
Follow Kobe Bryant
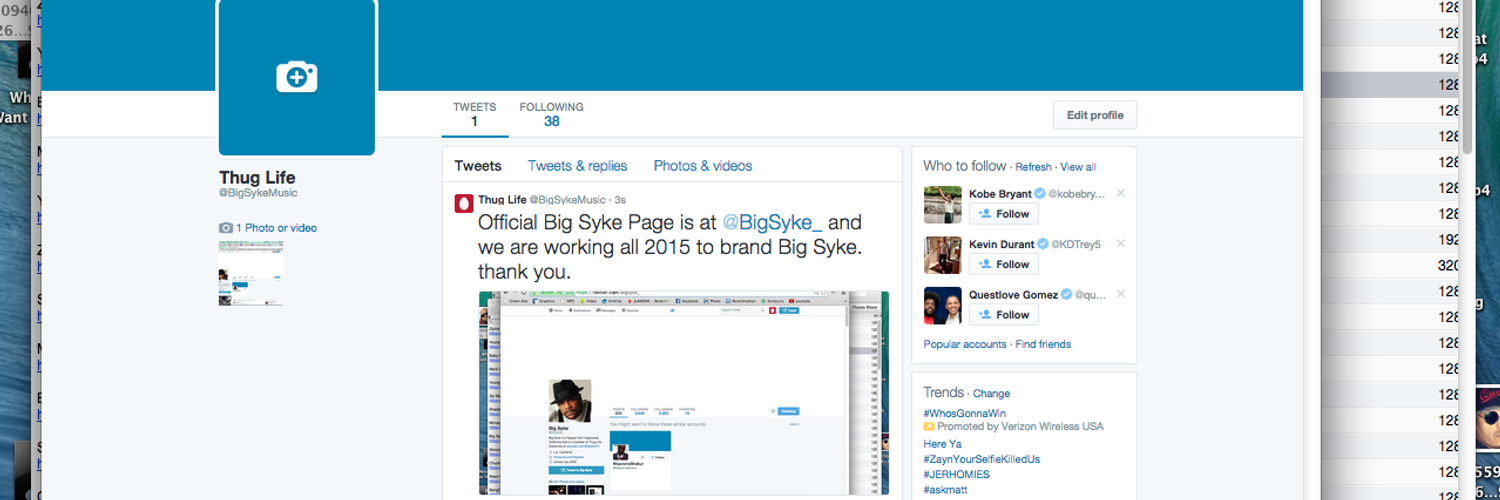pos(1004,214)
